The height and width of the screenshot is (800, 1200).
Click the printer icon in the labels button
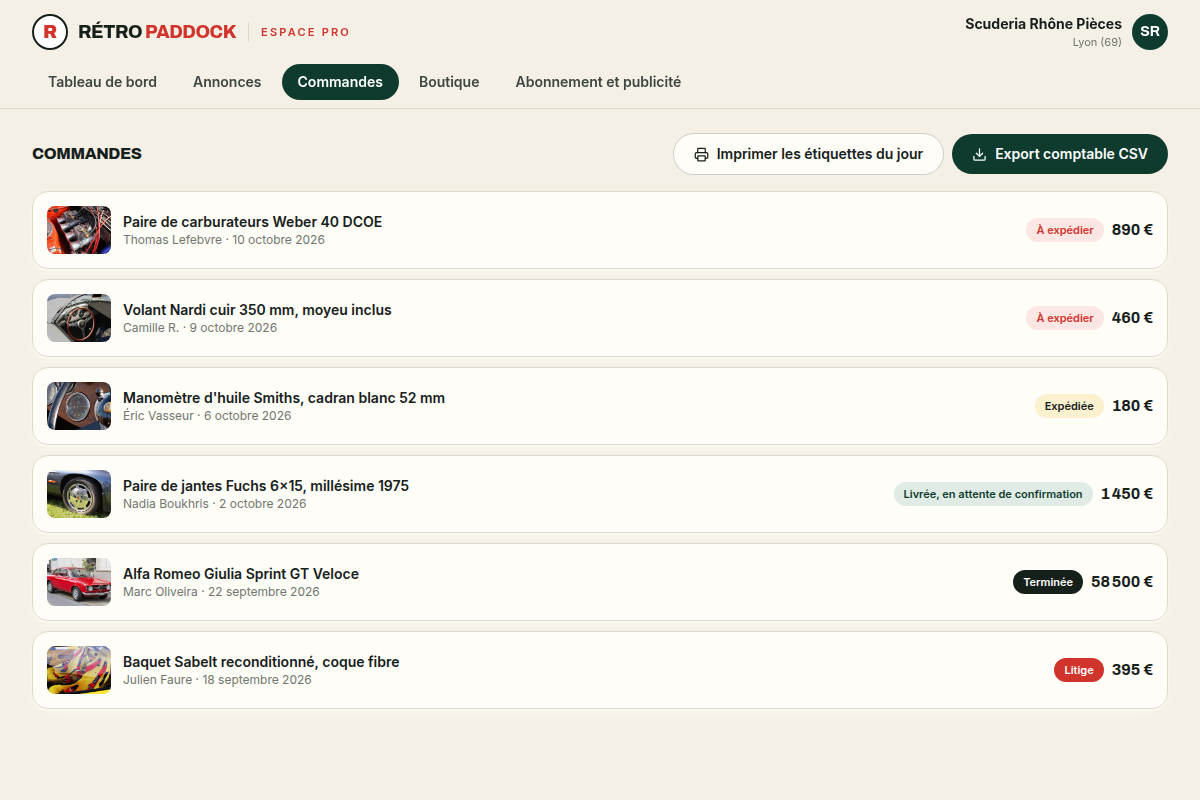[701, 154]
